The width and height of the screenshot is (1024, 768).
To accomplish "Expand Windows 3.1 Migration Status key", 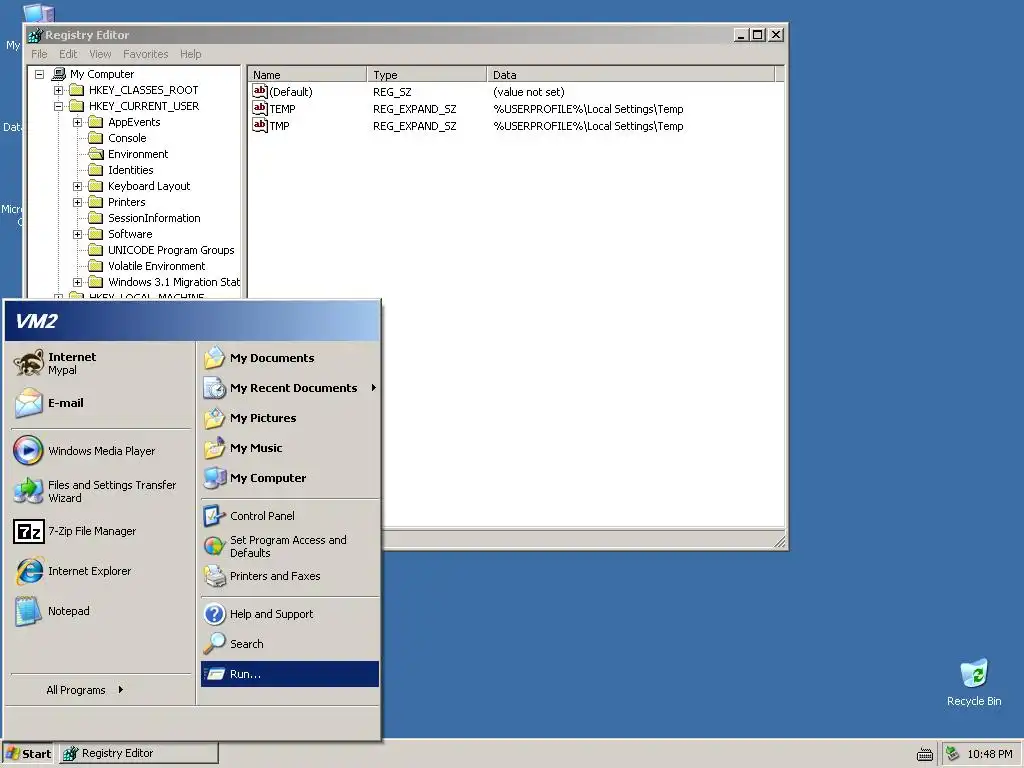I will coord(77,282).
